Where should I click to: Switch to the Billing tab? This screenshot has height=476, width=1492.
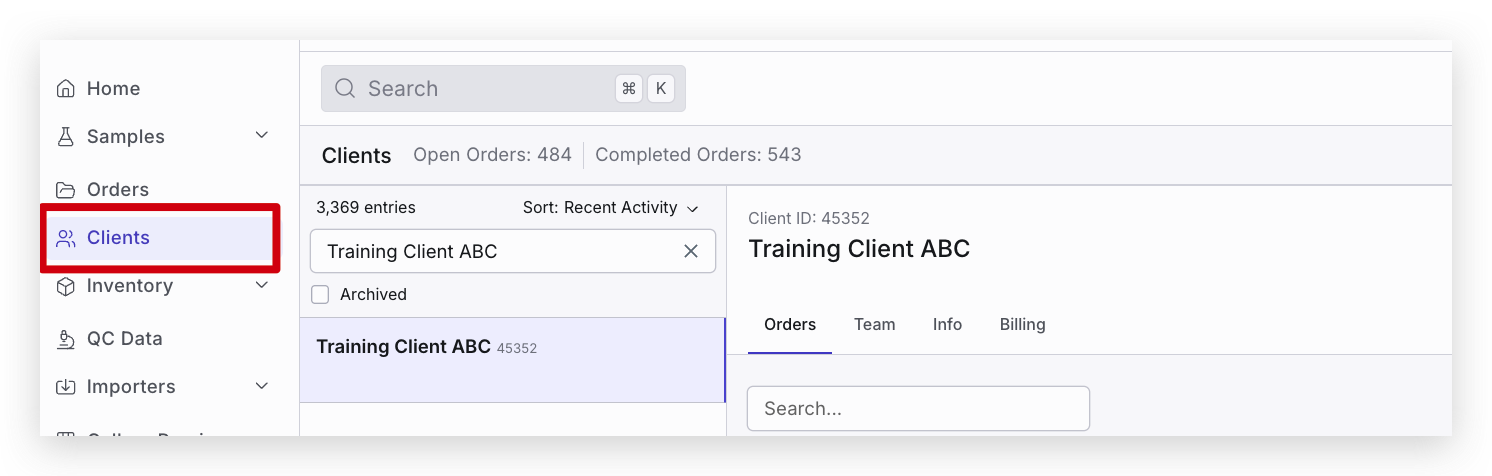pyautogui.click(x=1023, y=324)
